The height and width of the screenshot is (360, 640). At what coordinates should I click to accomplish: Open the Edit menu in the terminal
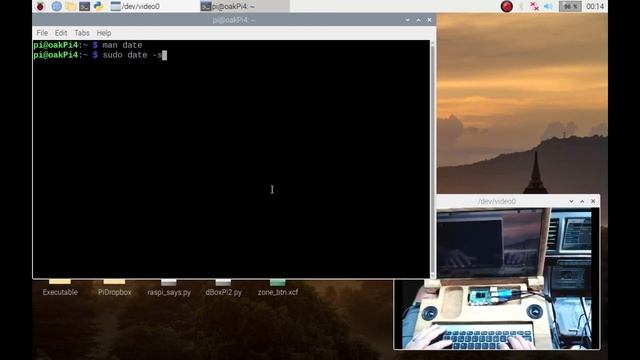pos(61,33)
